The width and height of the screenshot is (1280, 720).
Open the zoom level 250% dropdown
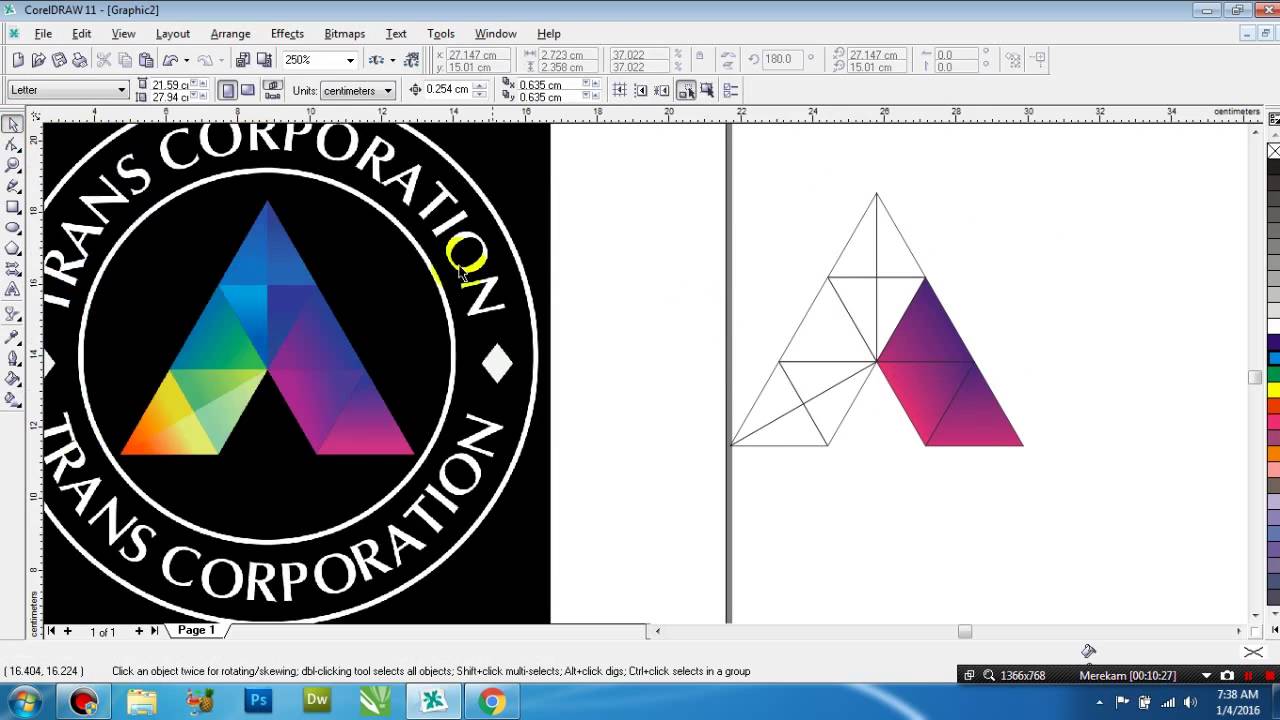pos(350,60)
